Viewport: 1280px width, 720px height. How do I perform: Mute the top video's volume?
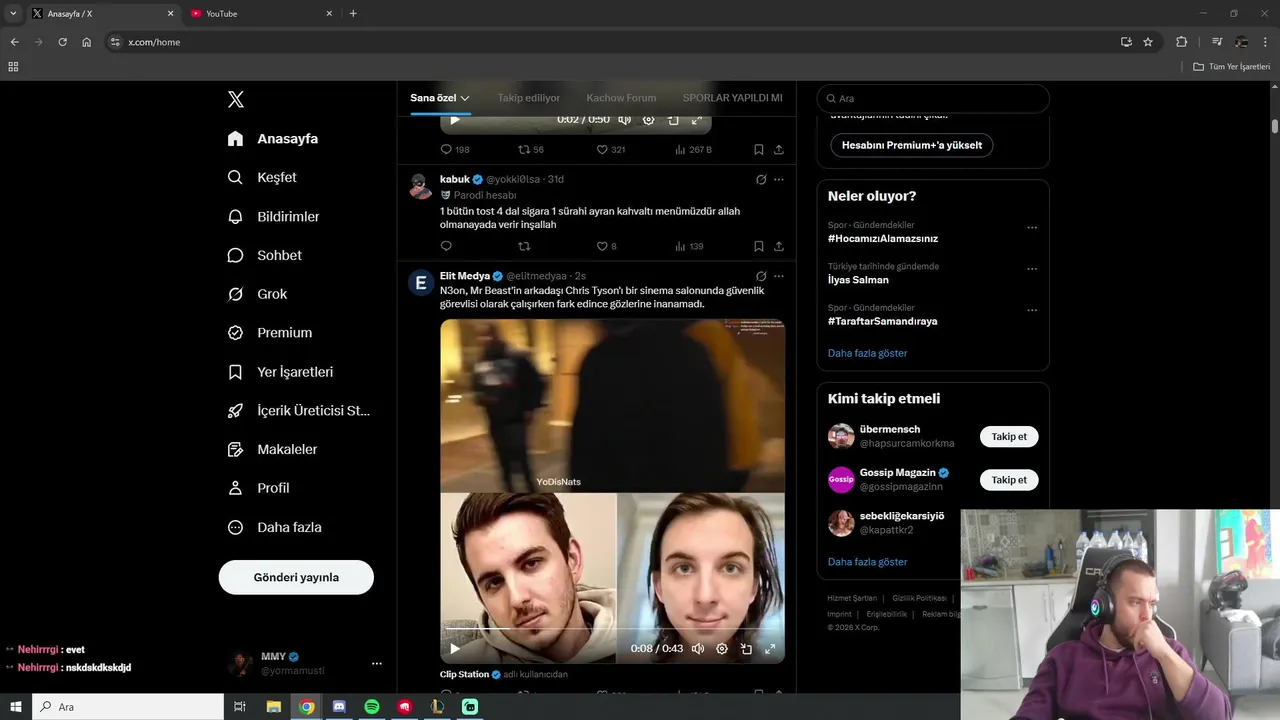click(624, 120)
